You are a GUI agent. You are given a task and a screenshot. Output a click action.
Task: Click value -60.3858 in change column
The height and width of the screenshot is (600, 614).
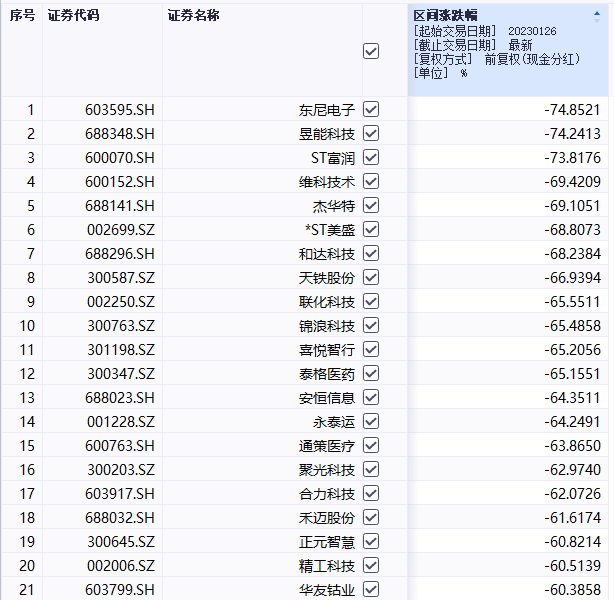point(572,589)
